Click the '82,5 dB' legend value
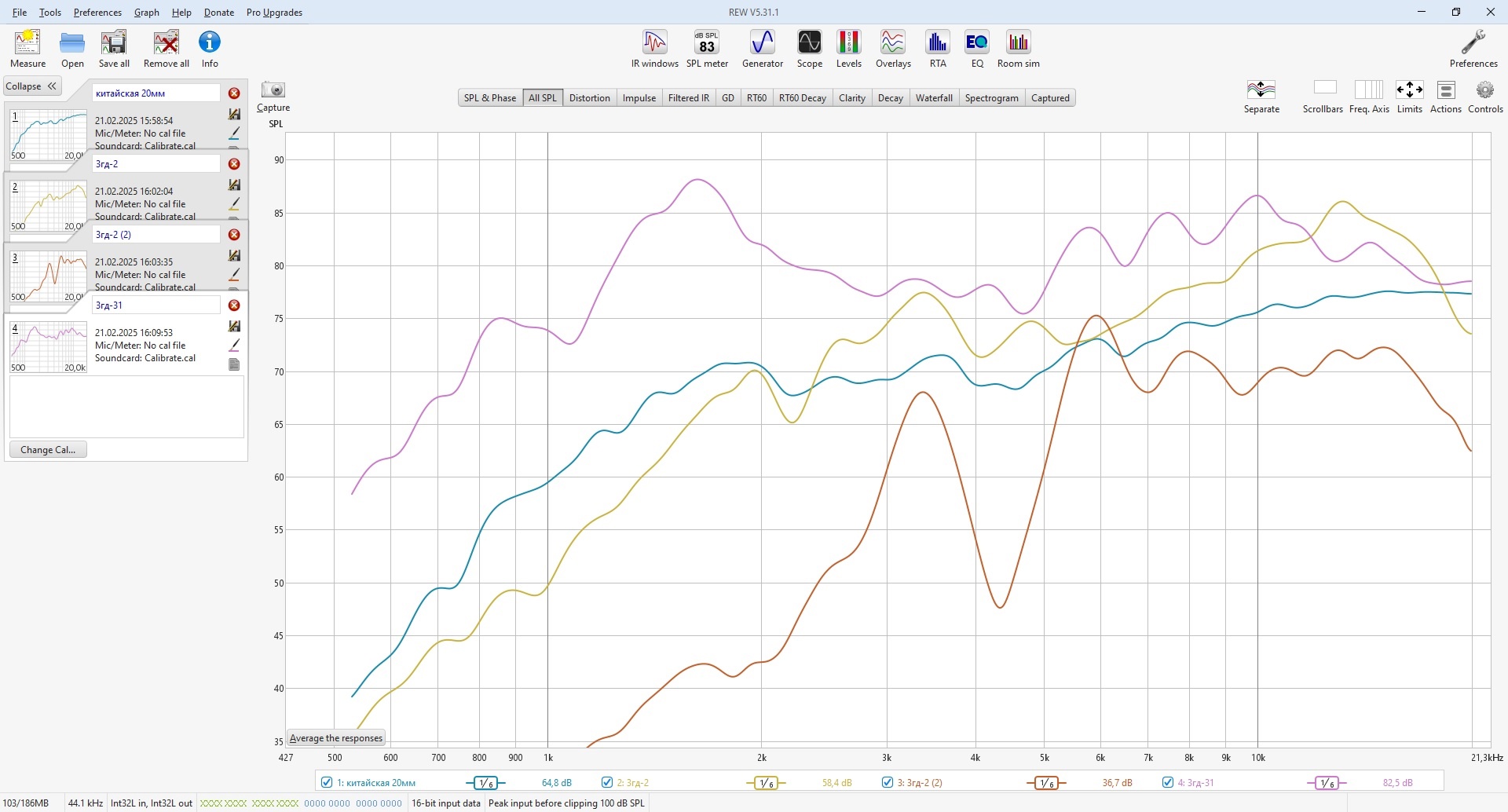Screen dimensions: 1508x812 click(1398, 783)
